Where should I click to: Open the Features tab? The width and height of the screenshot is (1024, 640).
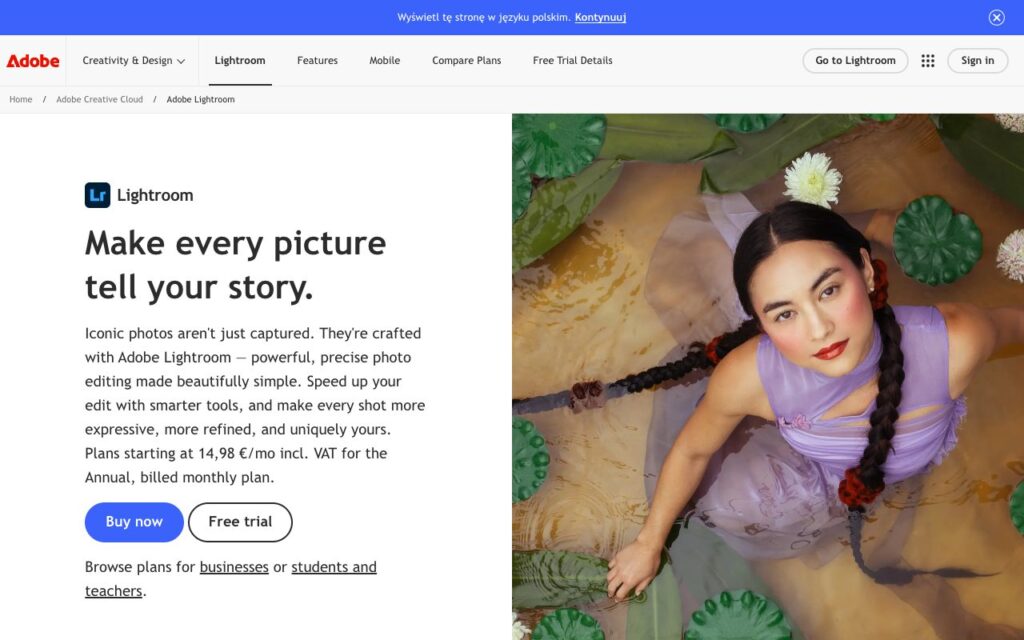coord(317,61)
